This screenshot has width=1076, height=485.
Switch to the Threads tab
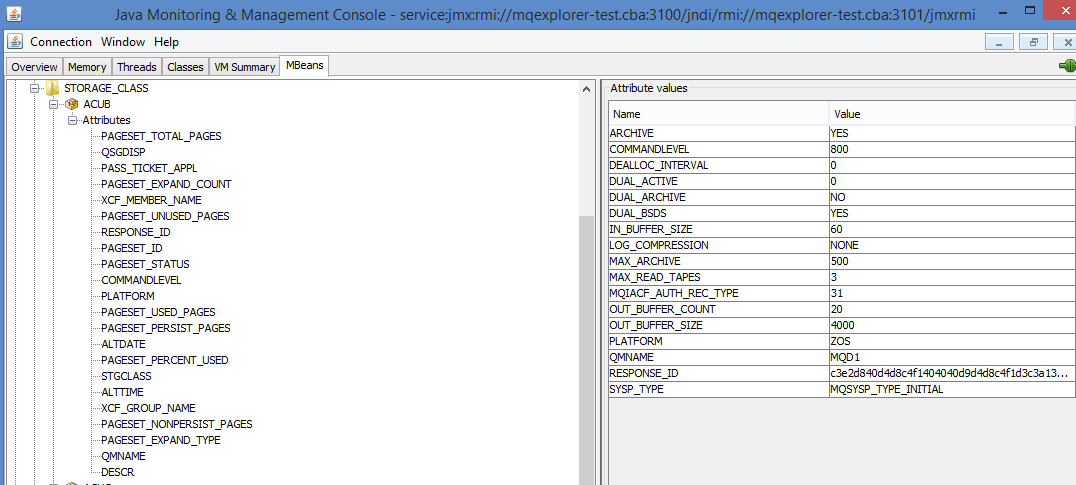(x=136, y=67)
